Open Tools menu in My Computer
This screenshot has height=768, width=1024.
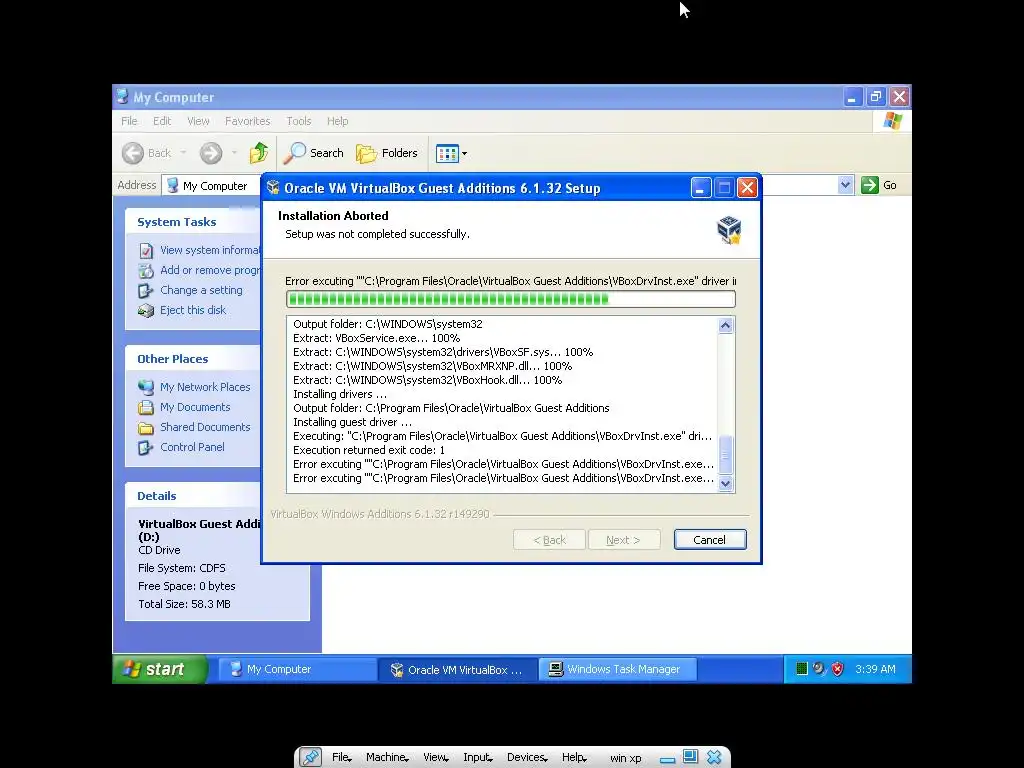click(x=298, y=121)
